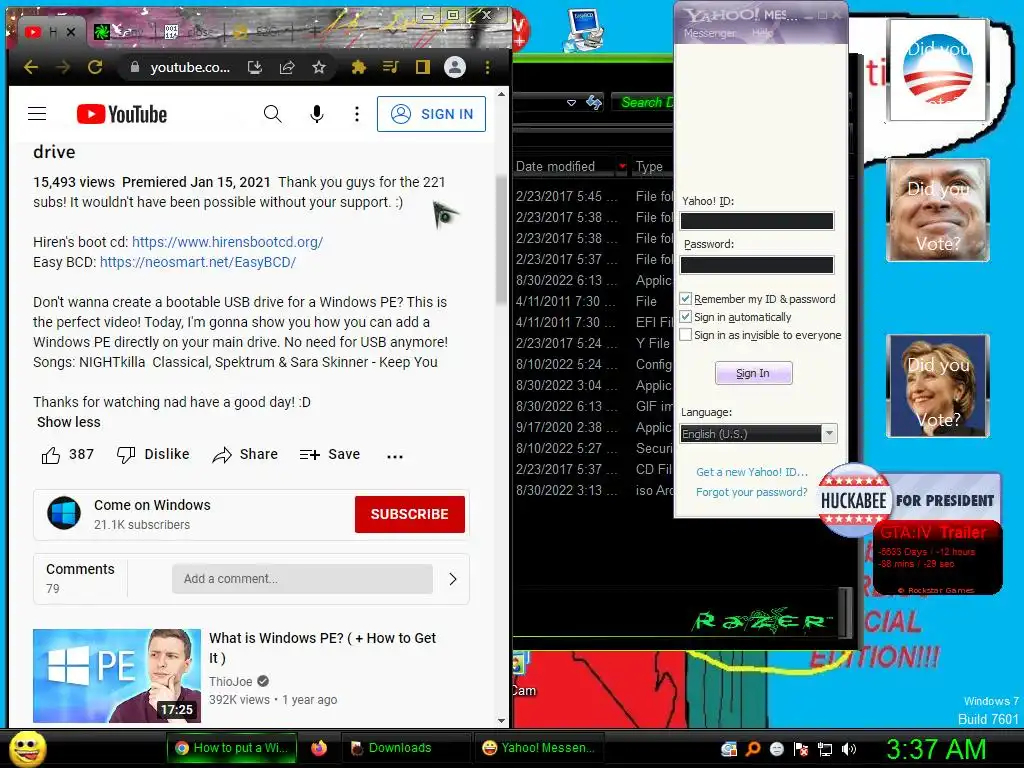Click the YouTube SIGN IN button
Screen dimensions: 1024x768
431,114
